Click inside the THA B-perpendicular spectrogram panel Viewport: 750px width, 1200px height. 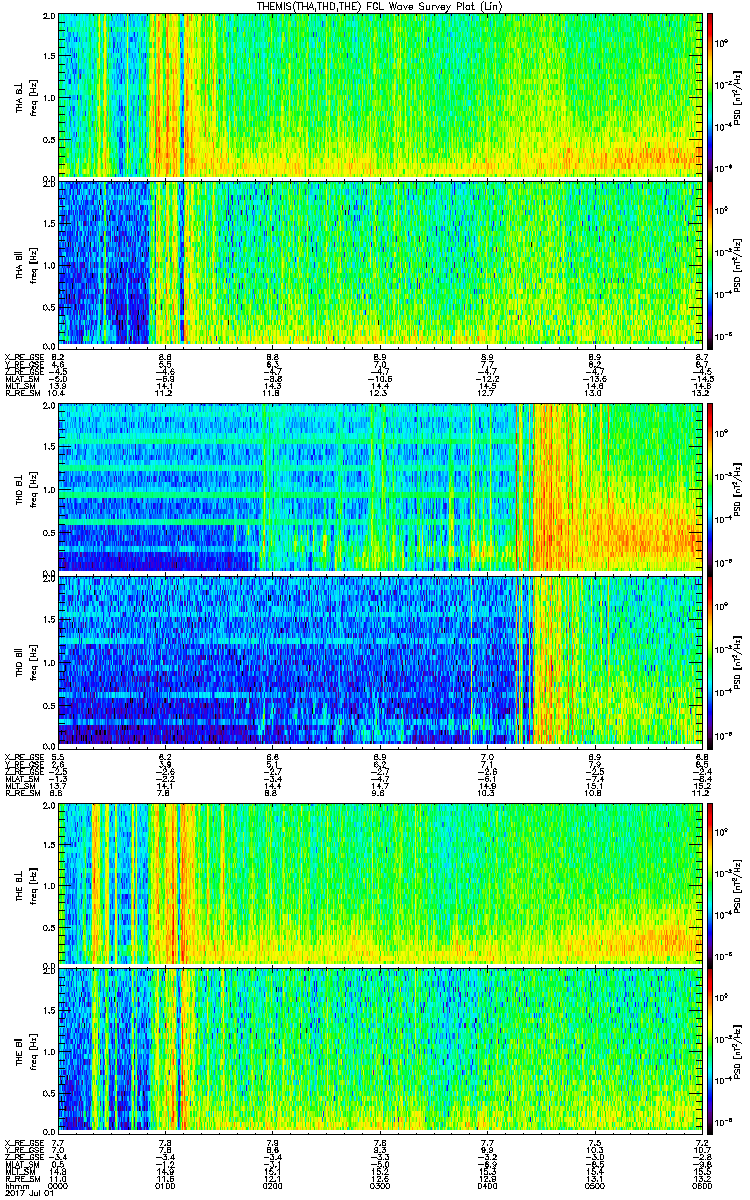point(379,96)
